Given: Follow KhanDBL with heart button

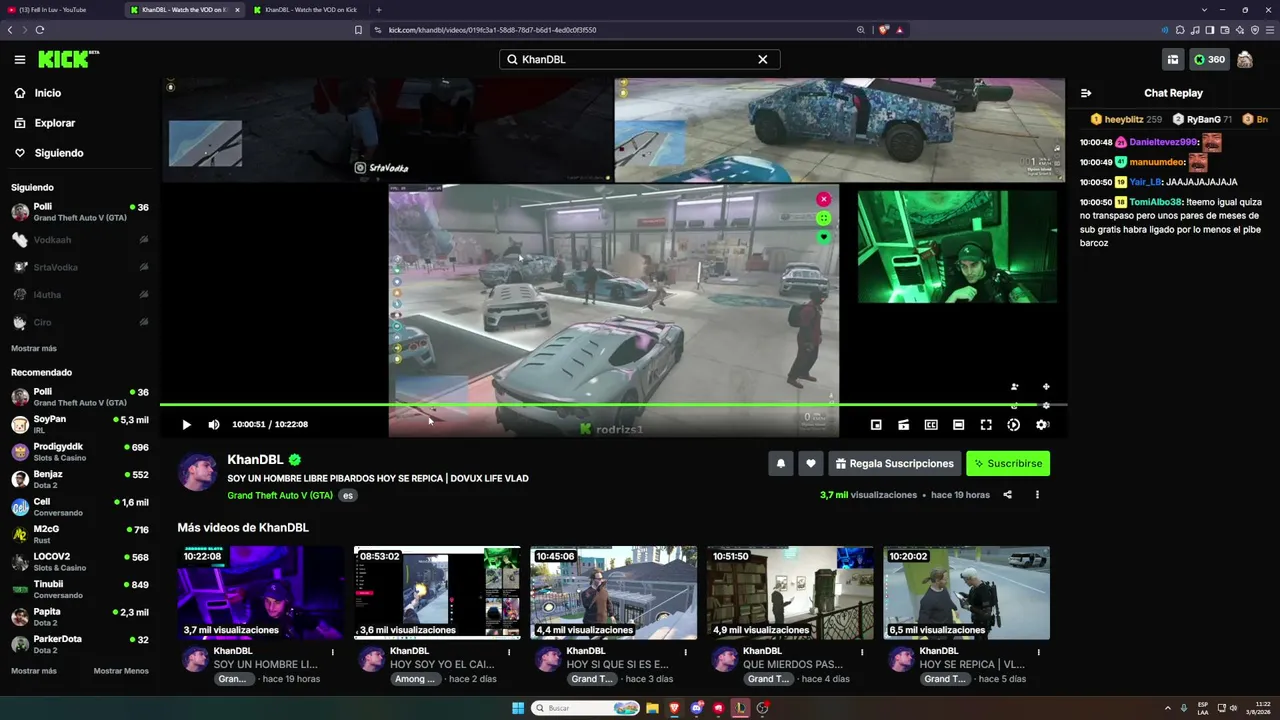Looking at the screenshot, I should (x=811, y=464).
